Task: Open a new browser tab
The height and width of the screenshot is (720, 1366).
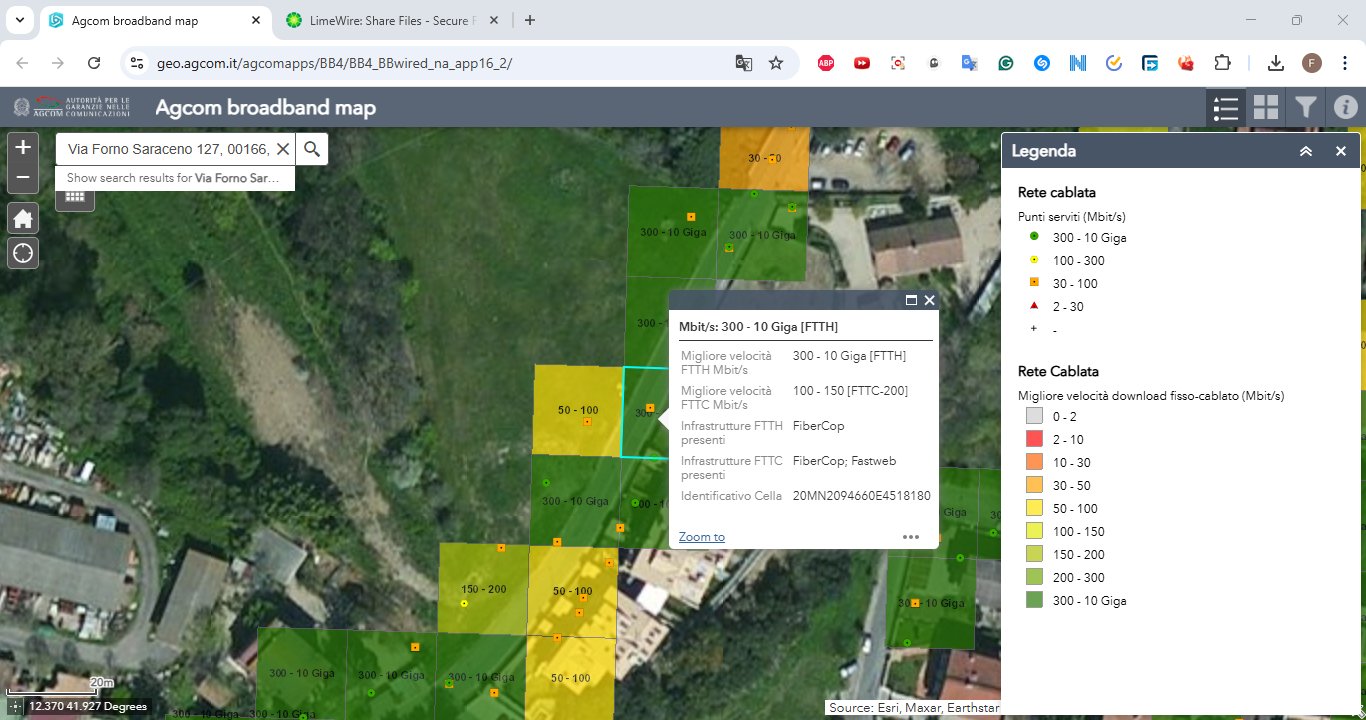Action: 530,20
